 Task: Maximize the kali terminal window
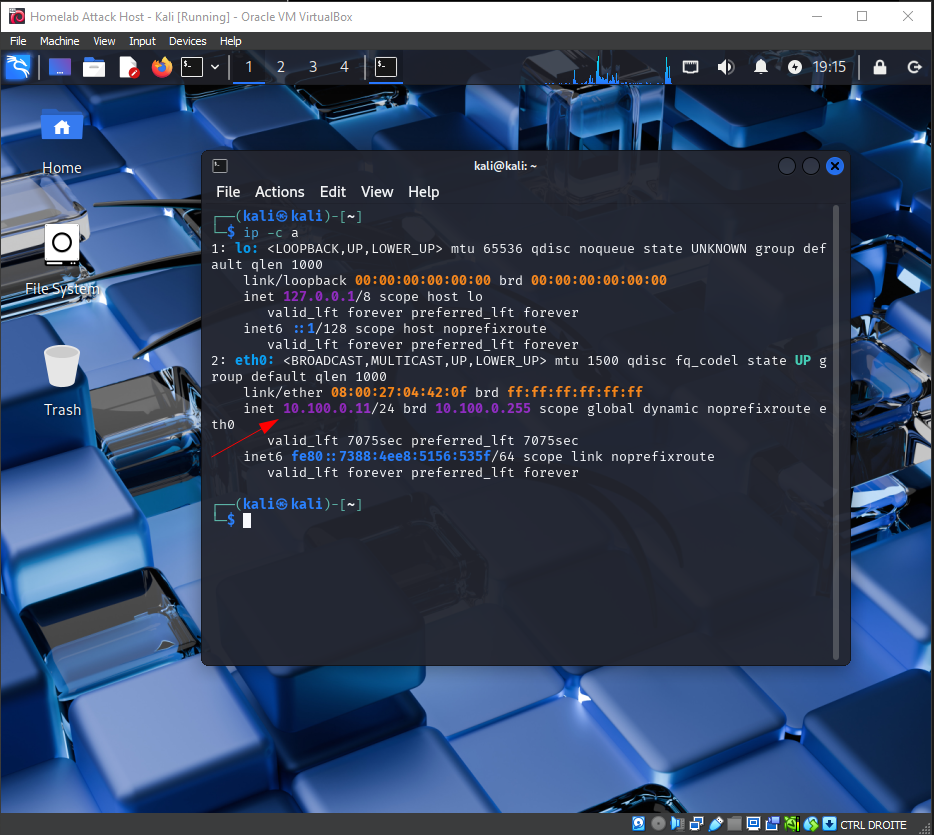pyautogui.click(x=811, y=166)
